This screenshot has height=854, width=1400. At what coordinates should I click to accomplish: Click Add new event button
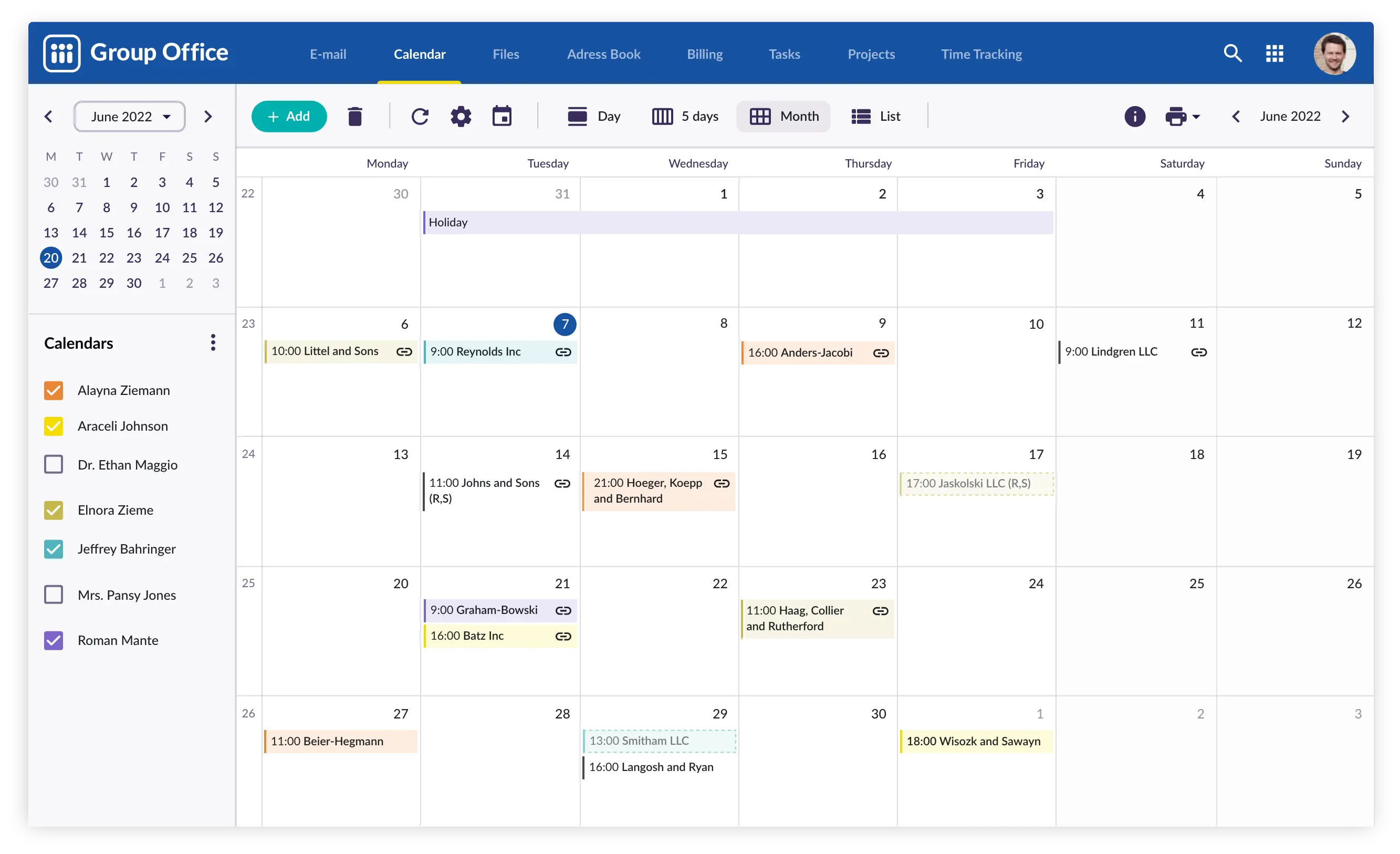(289, 116)
